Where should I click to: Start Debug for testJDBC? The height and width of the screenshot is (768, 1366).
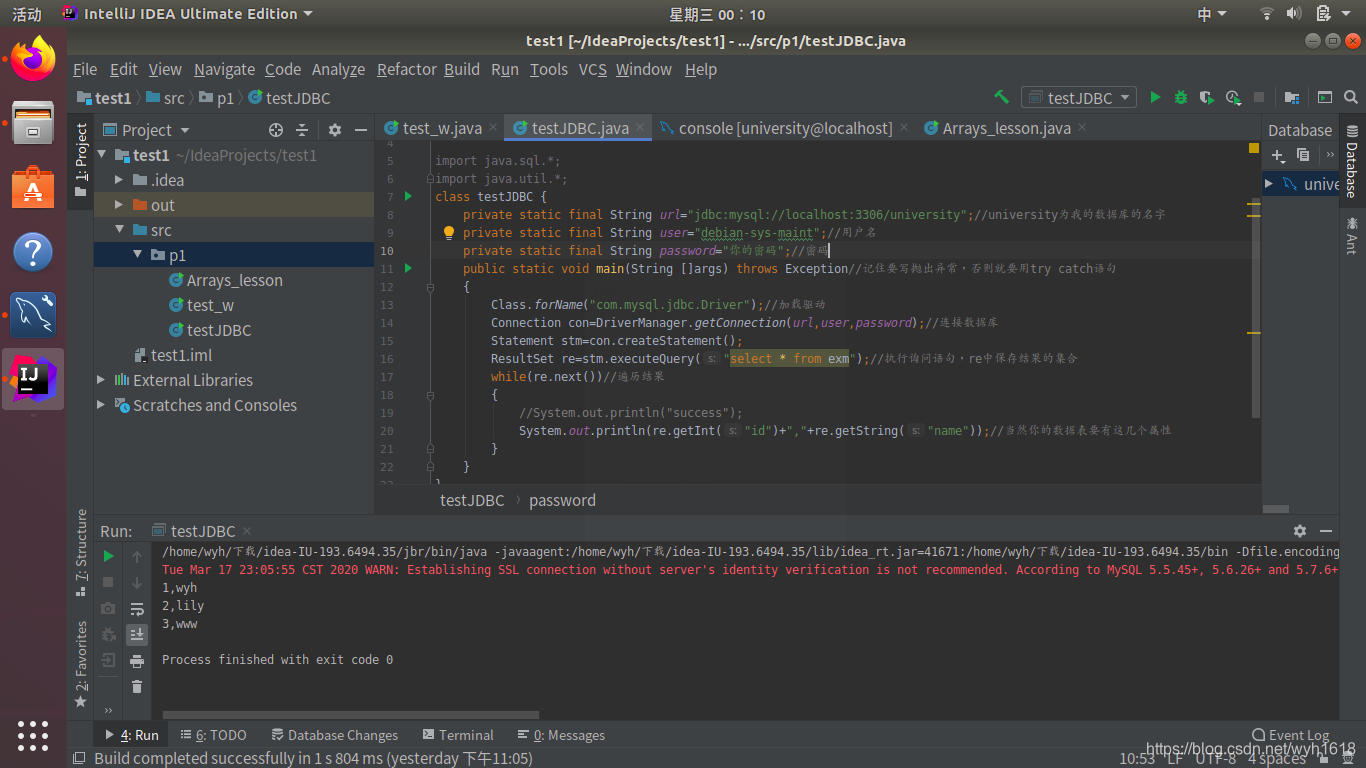click(x=1181, y=97)
